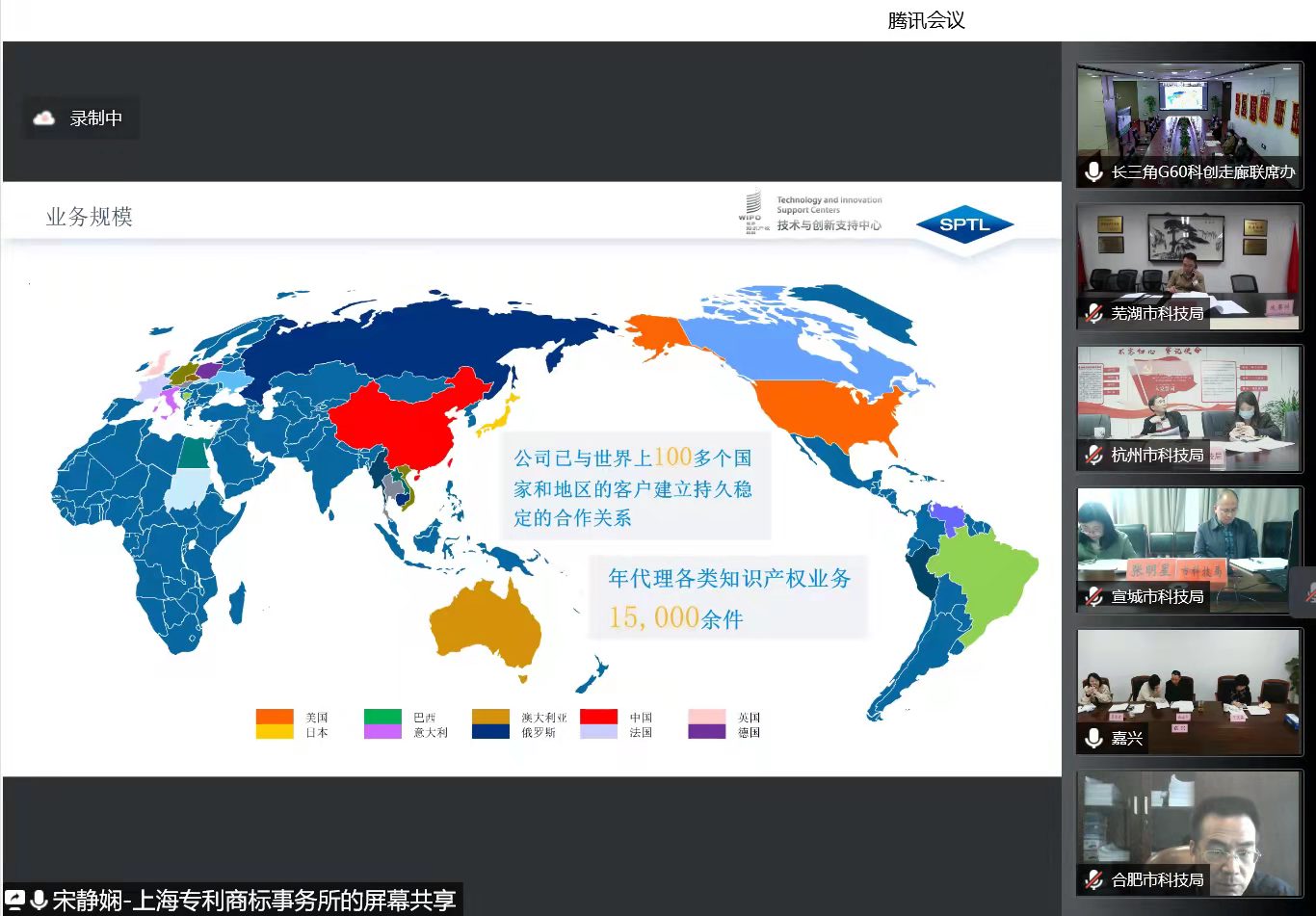Click the red 中国 legend color swatch

(x=598, y=717)
